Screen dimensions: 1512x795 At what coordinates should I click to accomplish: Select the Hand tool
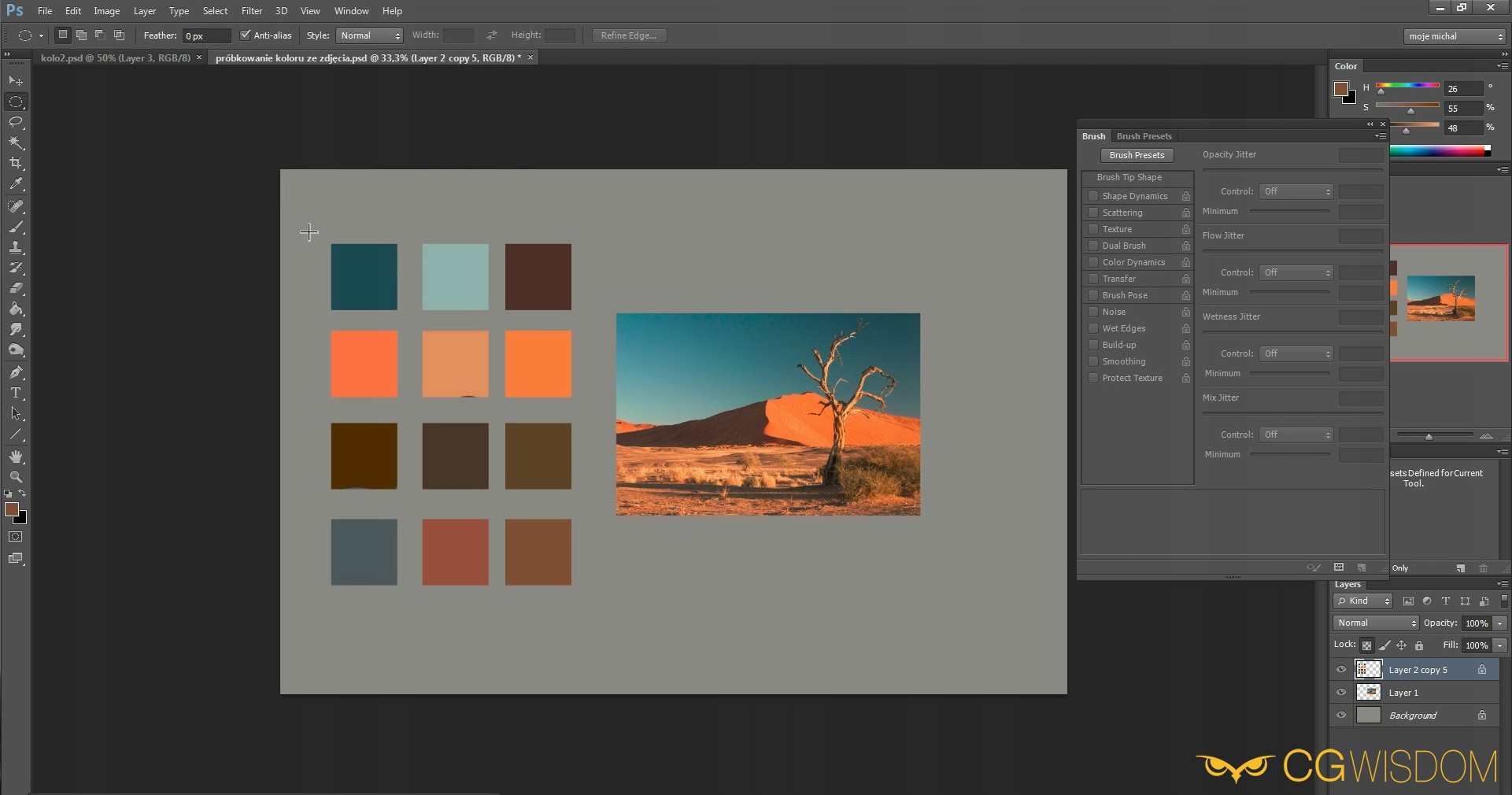(x=16, y=457)
